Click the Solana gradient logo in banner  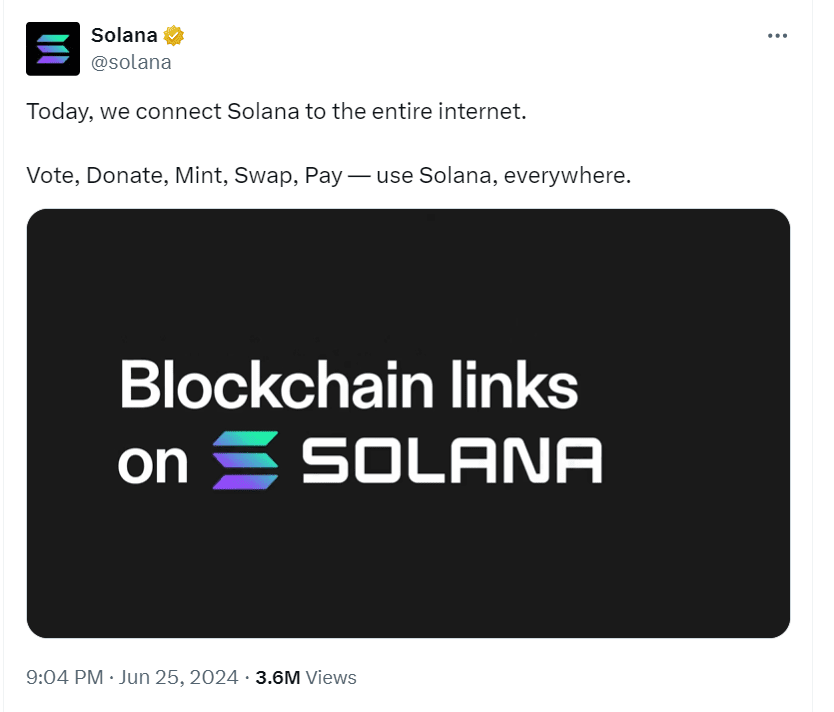pyautogui.click(x=245, y=460)
